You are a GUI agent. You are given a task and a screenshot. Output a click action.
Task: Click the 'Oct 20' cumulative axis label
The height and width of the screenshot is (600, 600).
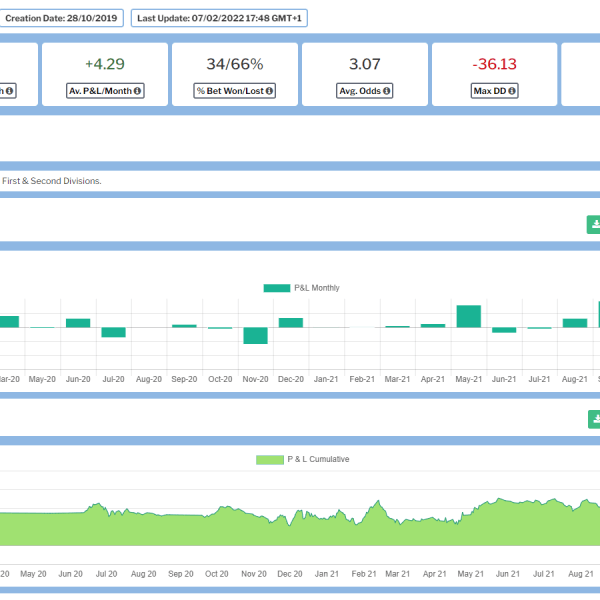(x=217, y=574)
